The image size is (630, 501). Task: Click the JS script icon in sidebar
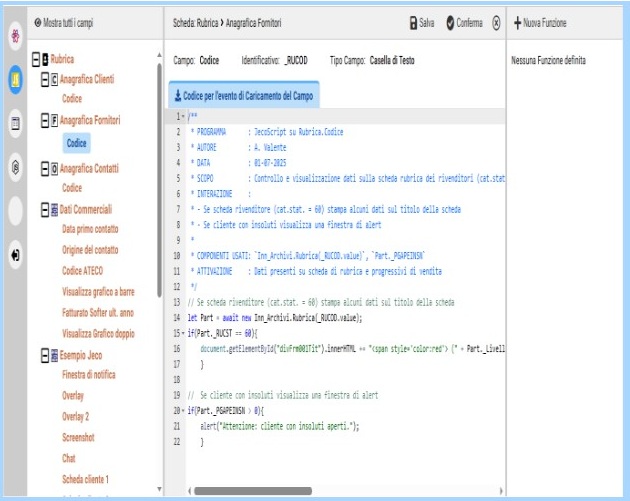click(x=15, y=77)
